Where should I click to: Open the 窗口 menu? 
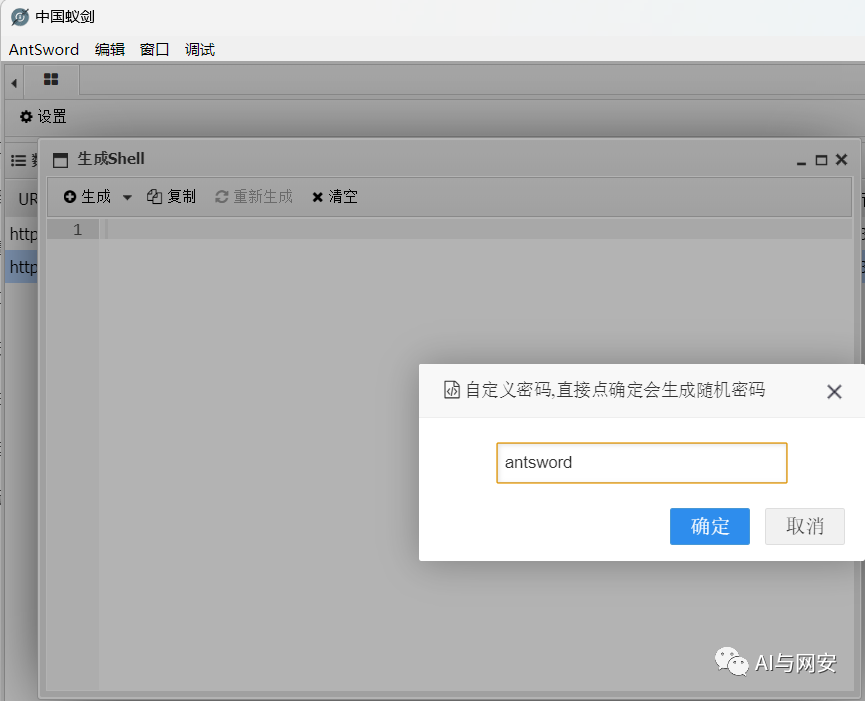point(154,50)
